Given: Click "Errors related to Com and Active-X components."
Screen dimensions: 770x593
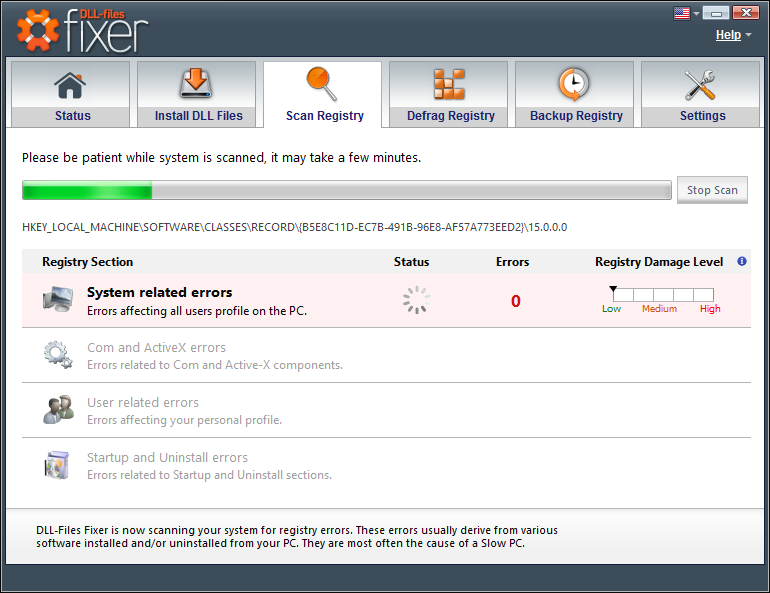Looking at the screenshot, I should 215,365.
